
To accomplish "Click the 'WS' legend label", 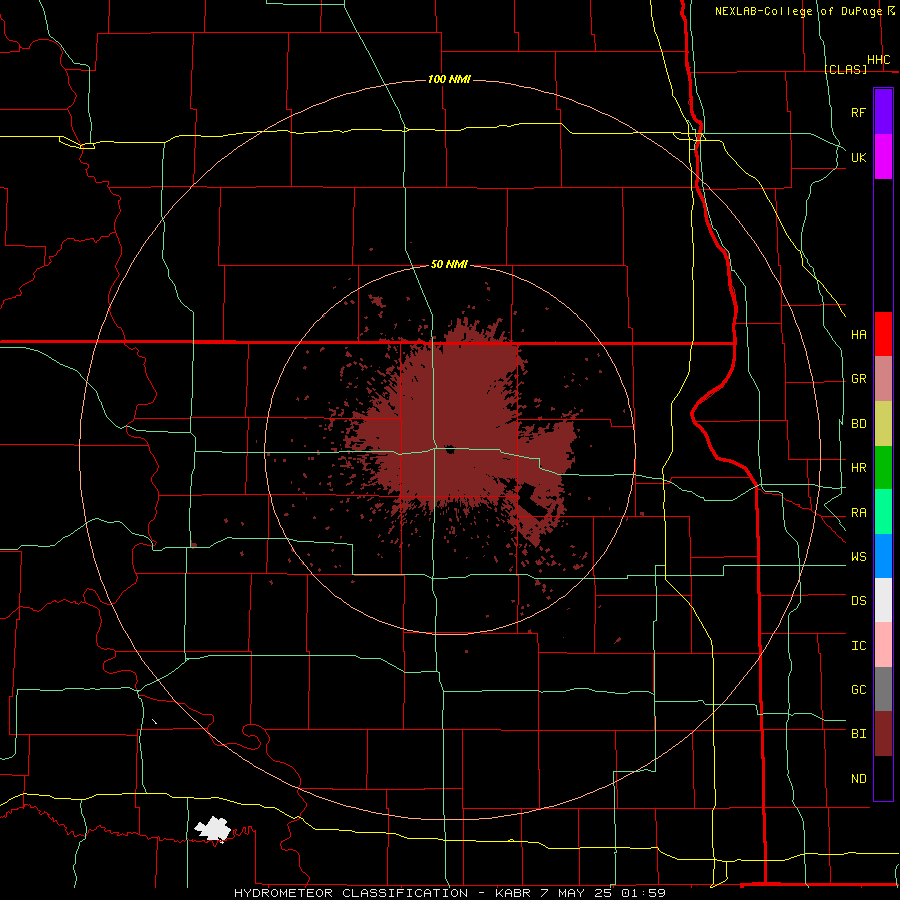I will pos(858,557).
